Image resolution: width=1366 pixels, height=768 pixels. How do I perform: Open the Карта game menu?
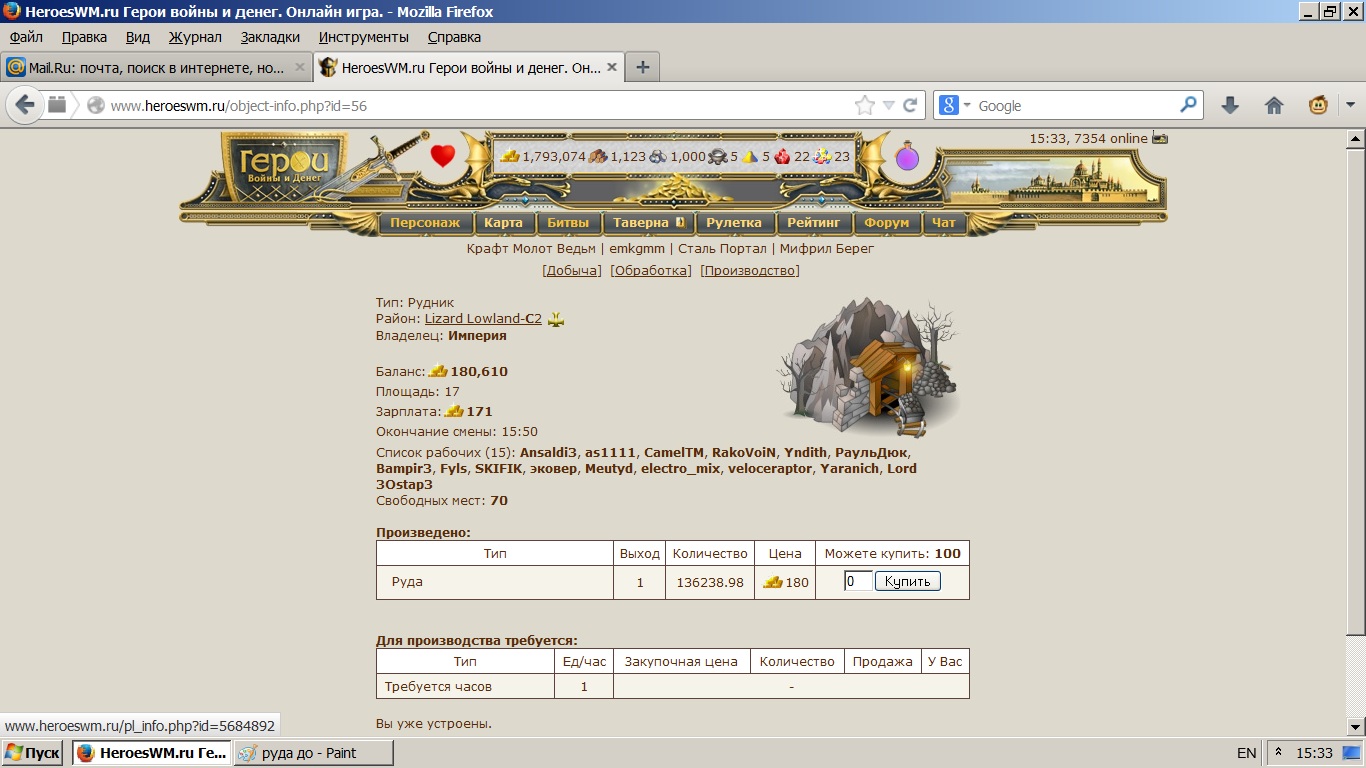click(503, 223)
